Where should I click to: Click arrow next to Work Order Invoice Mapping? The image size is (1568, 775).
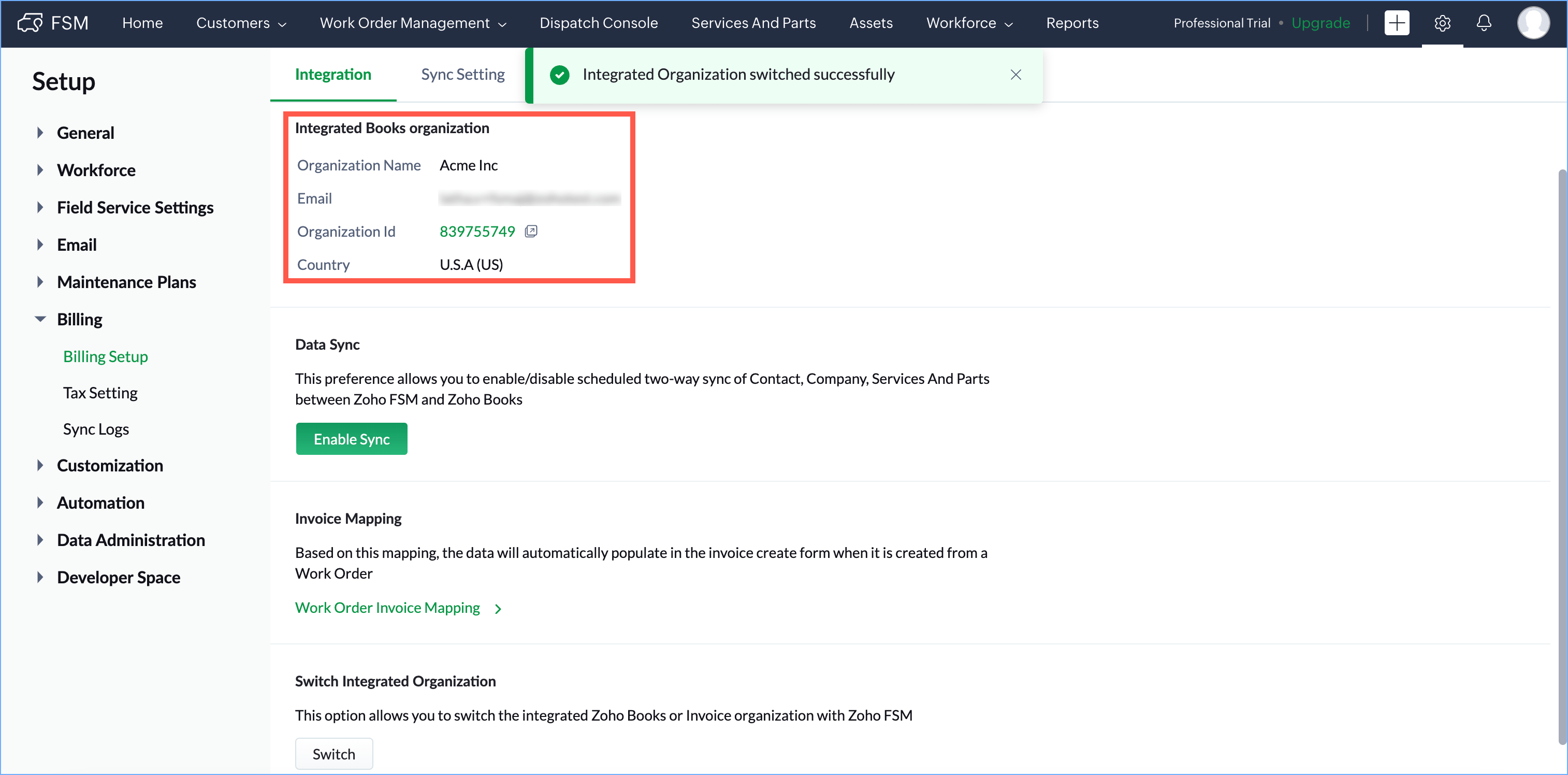coord(498,609)
